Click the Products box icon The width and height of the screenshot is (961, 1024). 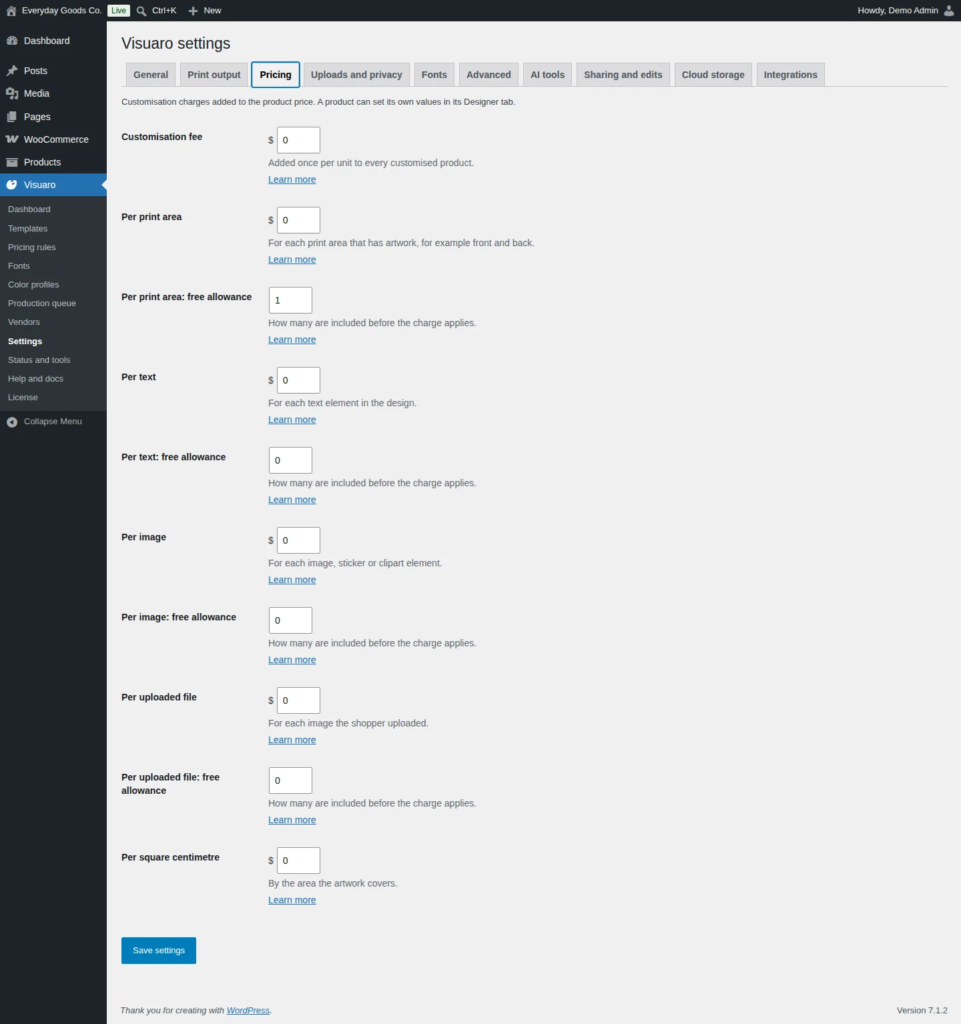[x=12, y=162]
